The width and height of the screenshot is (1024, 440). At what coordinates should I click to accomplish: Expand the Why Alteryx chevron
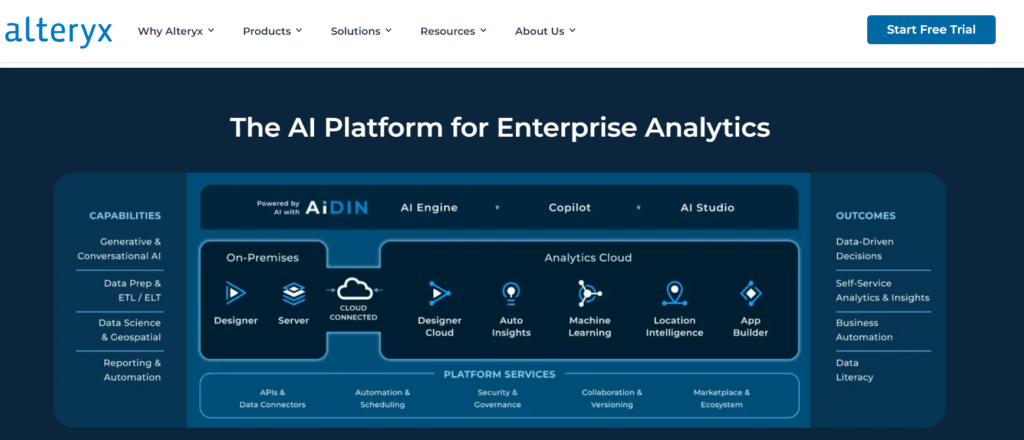tap(211, 30)
